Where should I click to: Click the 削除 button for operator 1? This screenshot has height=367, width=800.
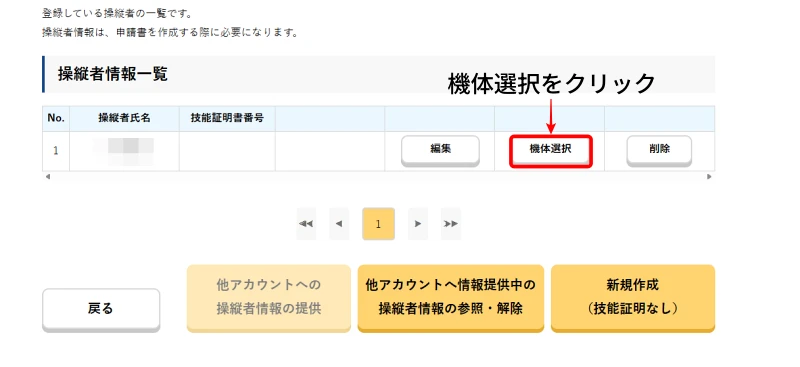tap(659, 150)
